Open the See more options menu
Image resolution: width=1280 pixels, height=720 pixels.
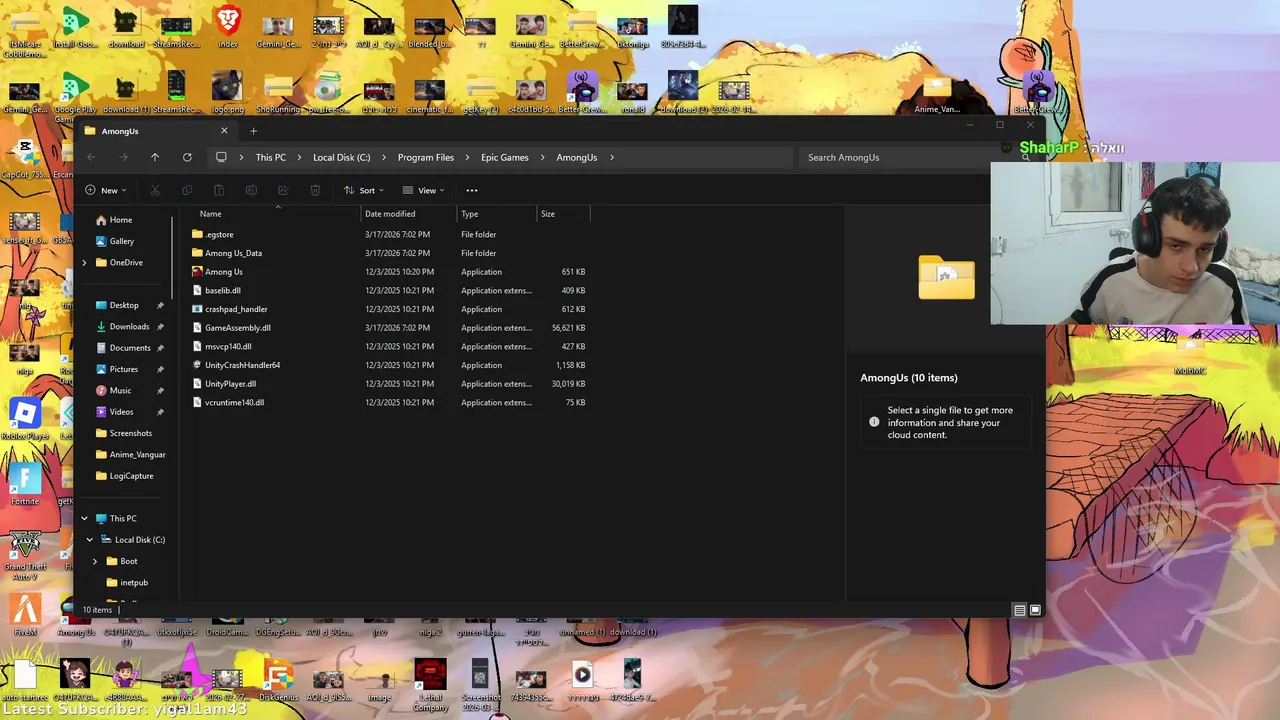(472, 190)
